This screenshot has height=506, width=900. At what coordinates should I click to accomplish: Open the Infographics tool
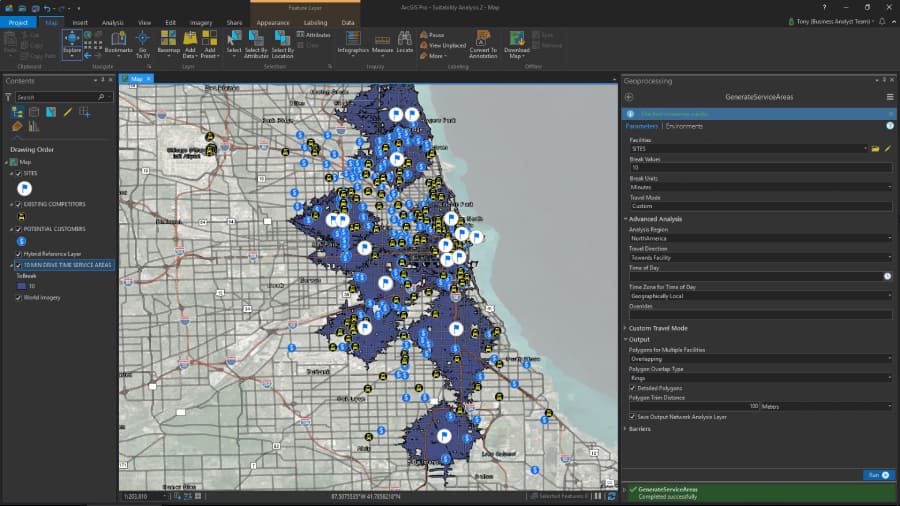tap(352, 38)
